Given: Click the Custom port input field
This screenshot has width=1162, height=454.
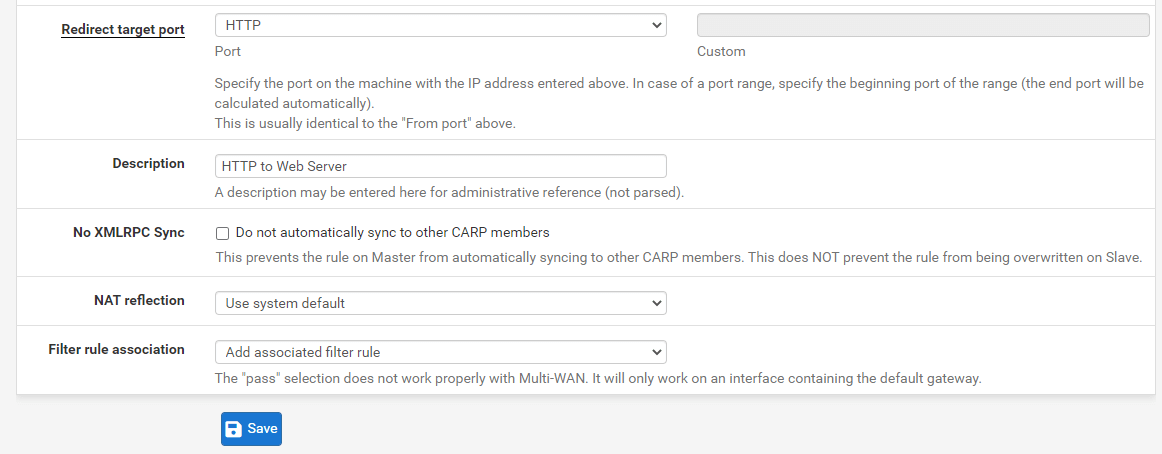Looking at the screenshot, I should (x=923, y=25).
